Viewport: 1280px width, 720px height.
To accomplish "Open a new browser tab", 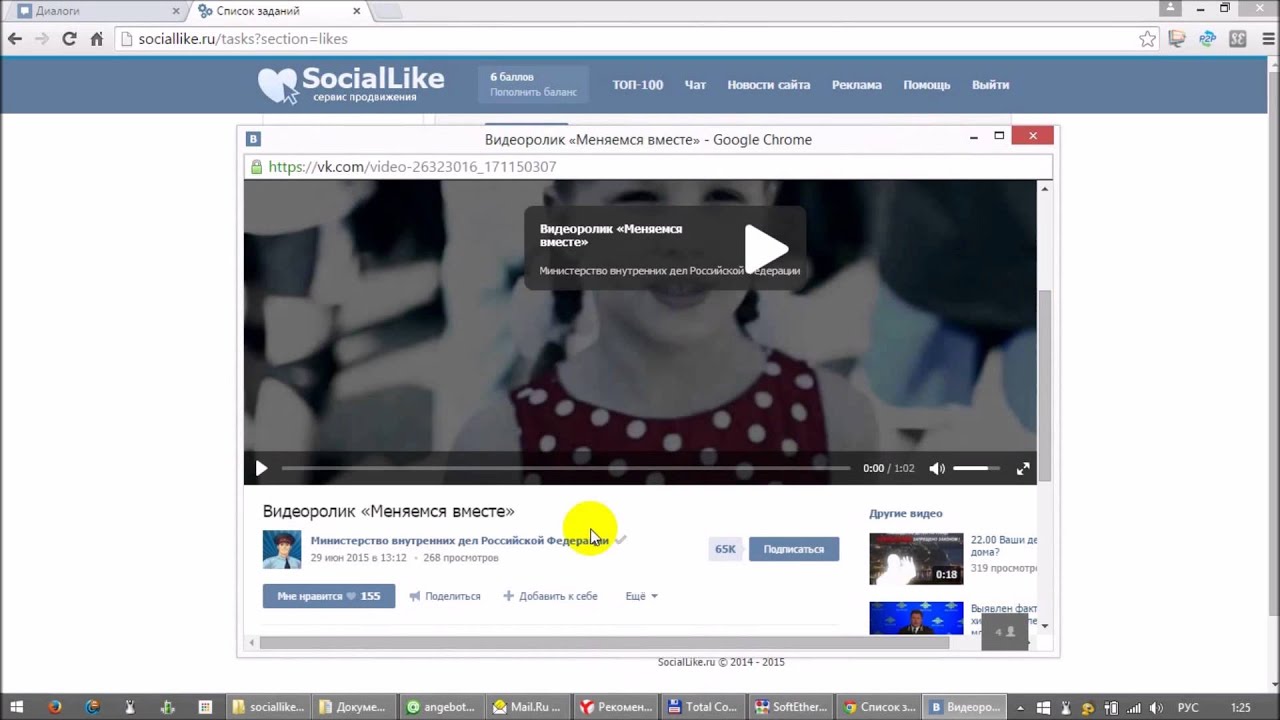I will tap(388, 12).
